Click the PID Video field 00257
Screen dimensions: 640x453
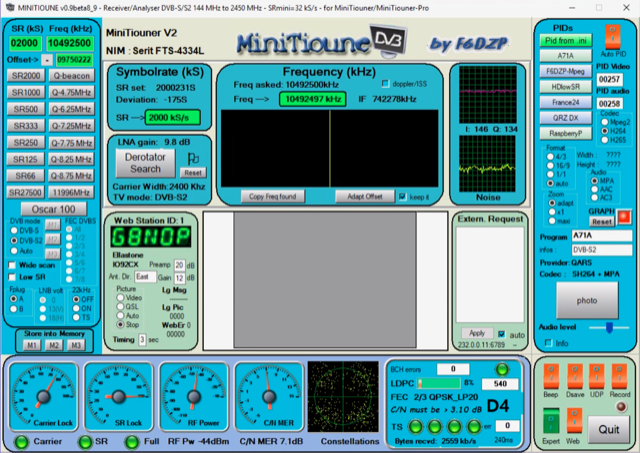click(609, 79)
